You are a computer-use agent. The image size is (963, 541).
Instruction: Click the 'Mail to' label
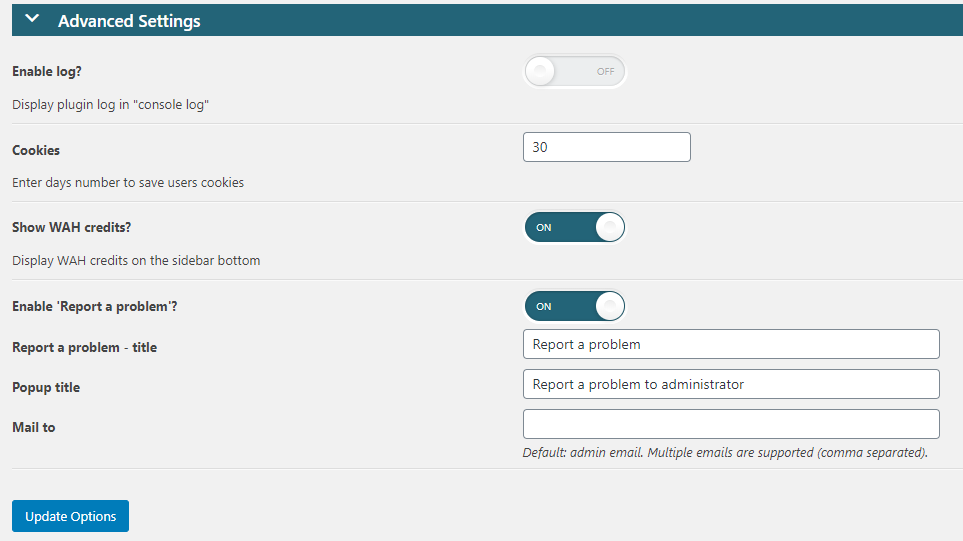coord(34,427)
